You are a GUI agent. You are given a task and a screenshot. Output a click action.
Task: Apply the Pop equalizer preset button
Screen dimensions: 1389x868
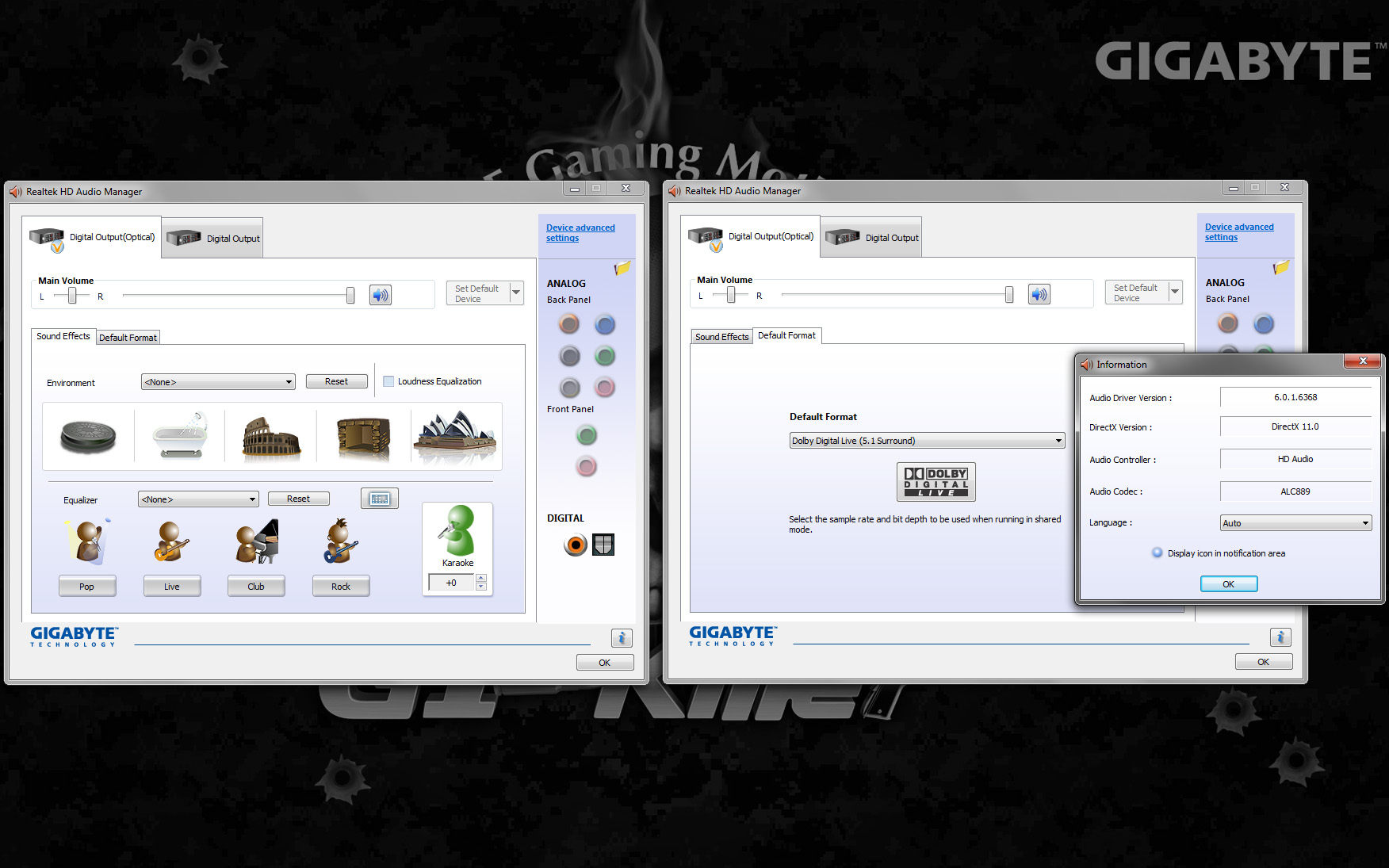[87, 586]
